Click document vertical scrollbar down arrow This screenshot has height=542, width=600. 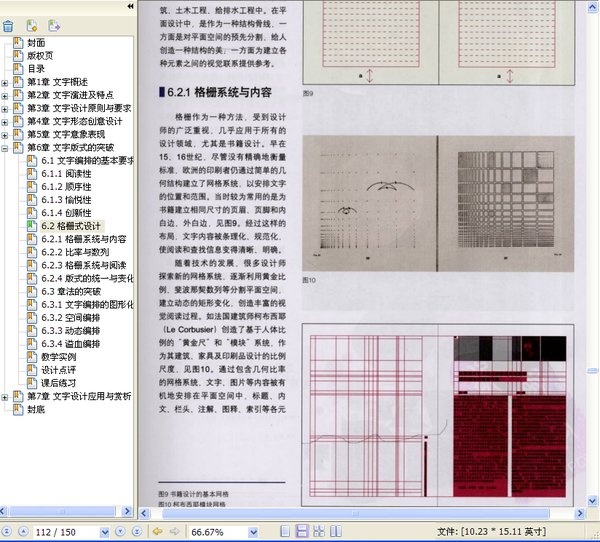(592, 500)
